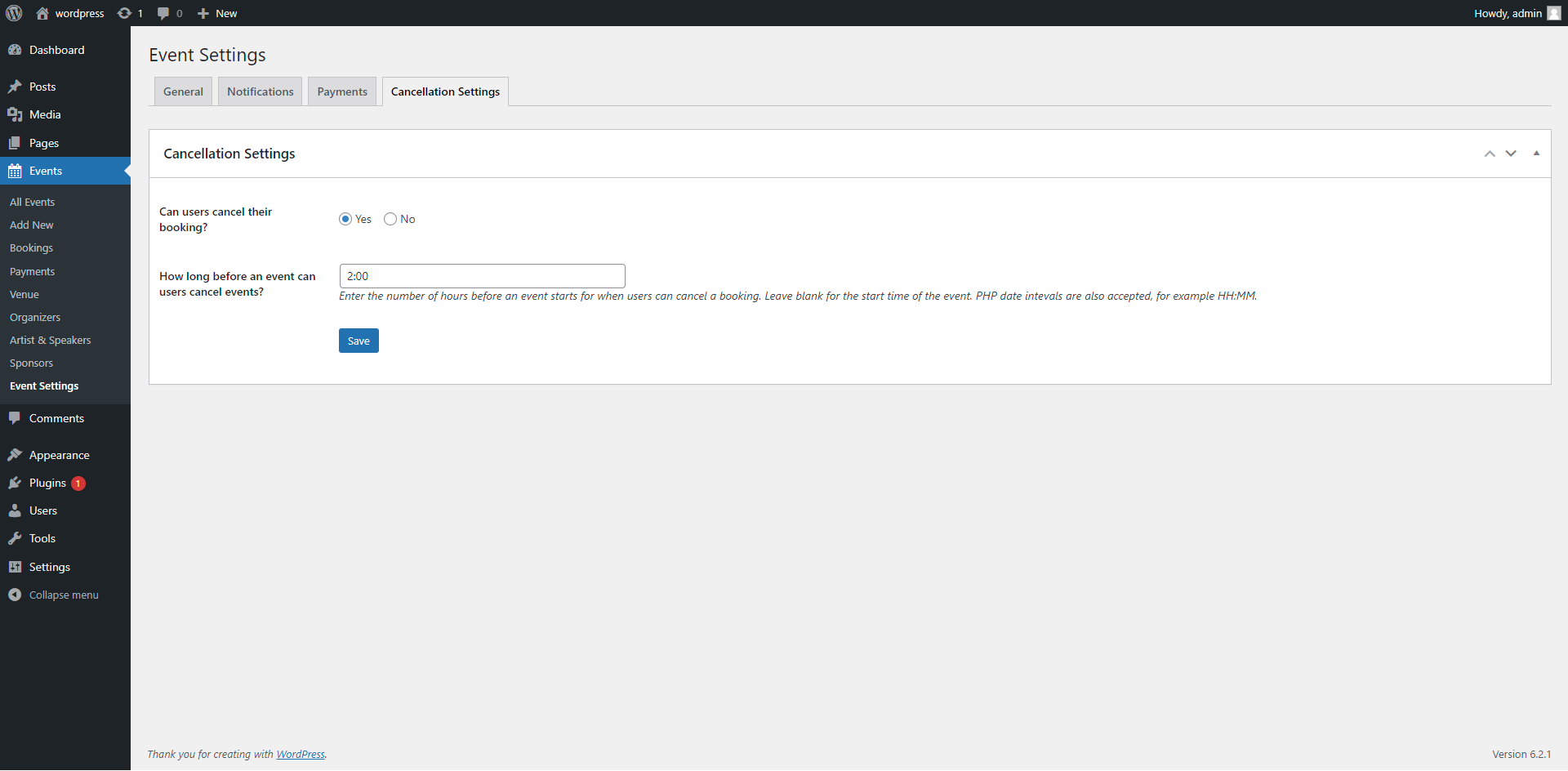This screenshot has width=1568, height=771.
Task: Click the Tools wrench icon
Action: coord(15,538)
